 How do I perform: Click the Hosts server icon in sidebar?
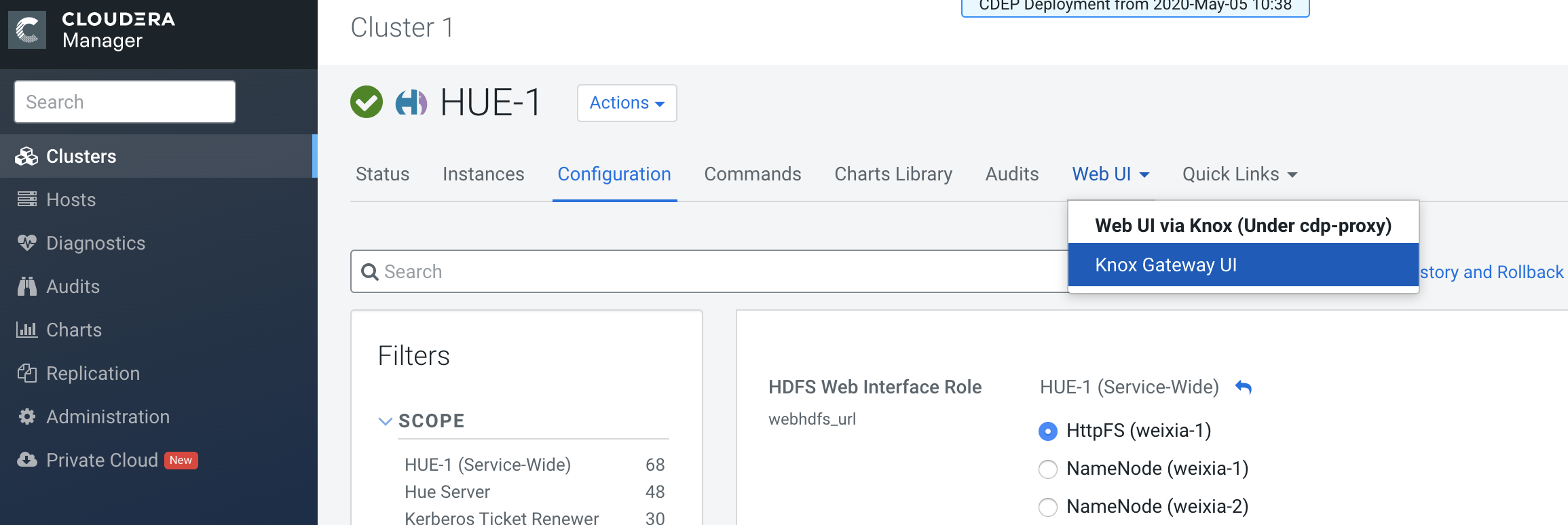click(27, 199)
